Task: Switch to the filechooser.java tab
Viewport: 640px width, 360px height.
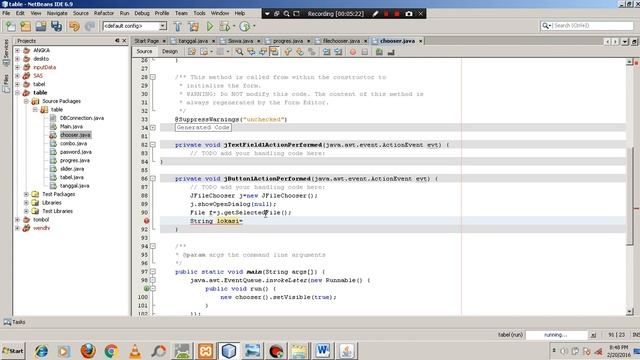Action: [341, 41]
